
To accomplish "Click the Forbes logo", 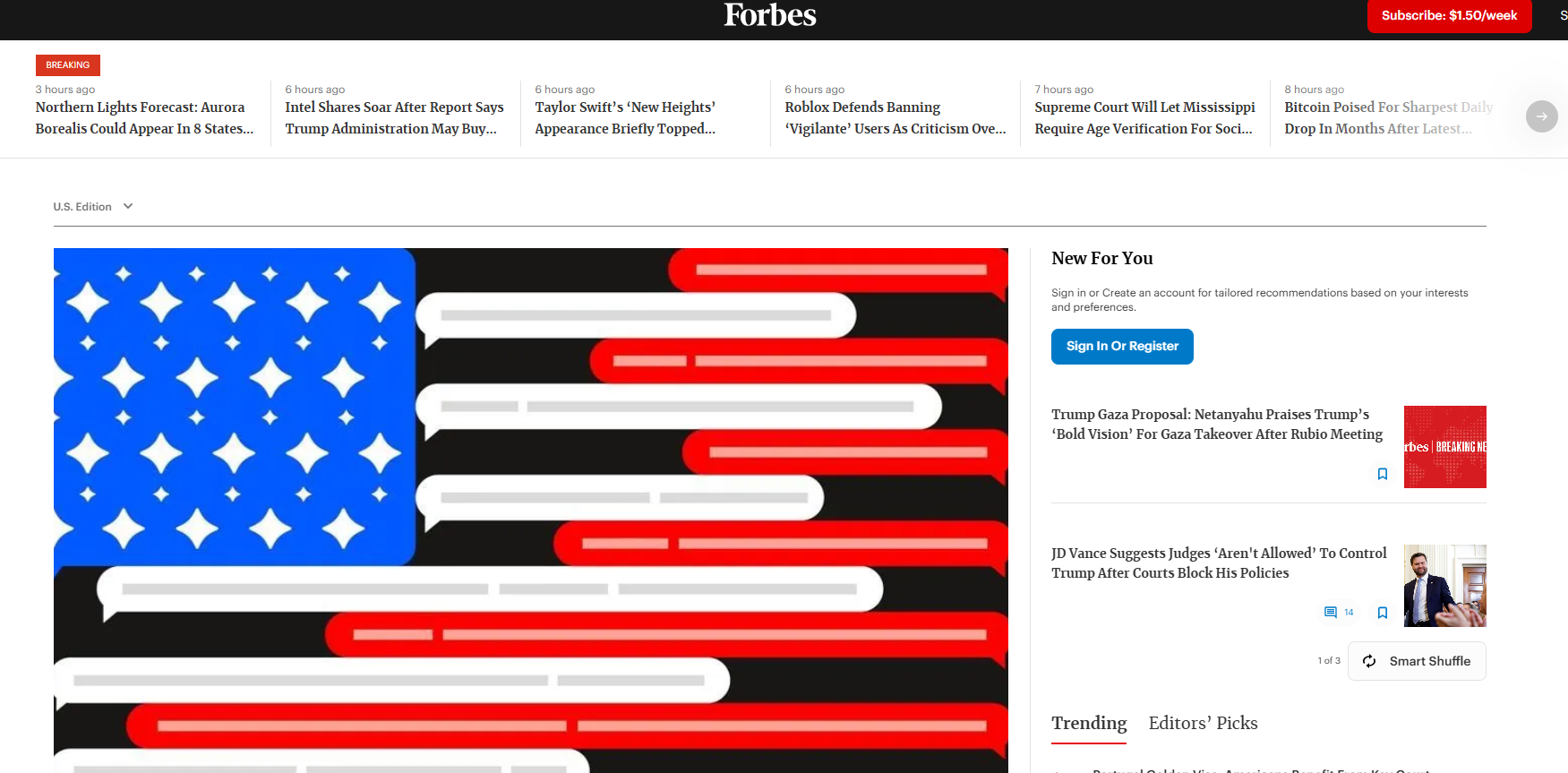I will tap(770, 14).
